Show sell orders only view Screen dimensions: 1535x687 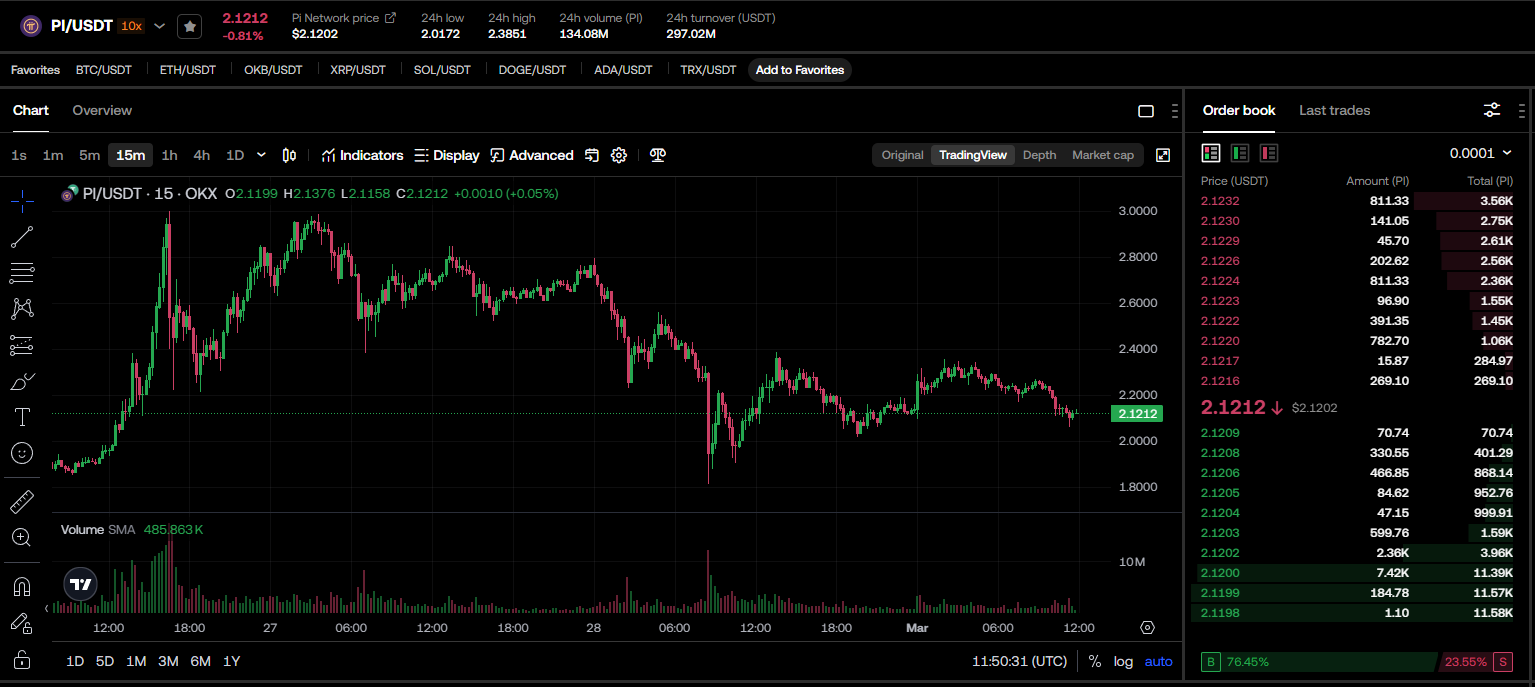(1269, 153)
